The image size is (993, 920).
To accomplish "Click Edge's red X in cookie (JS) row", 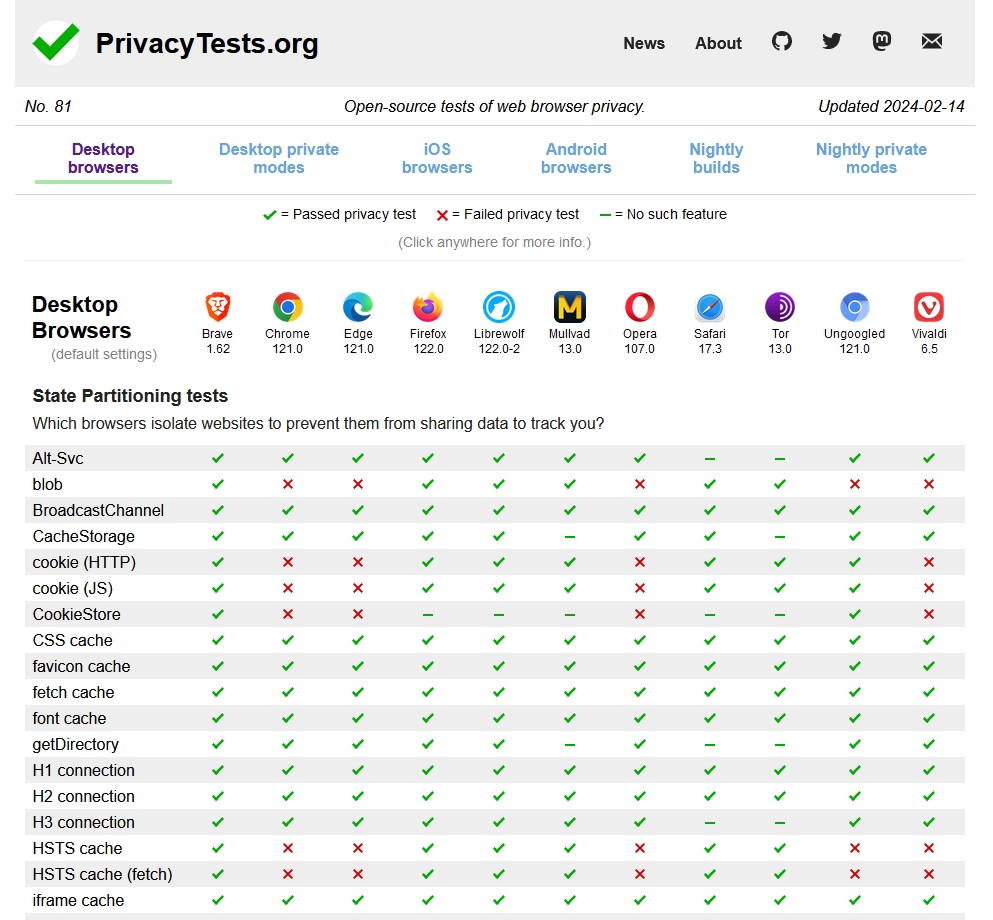I will point(358,588).
